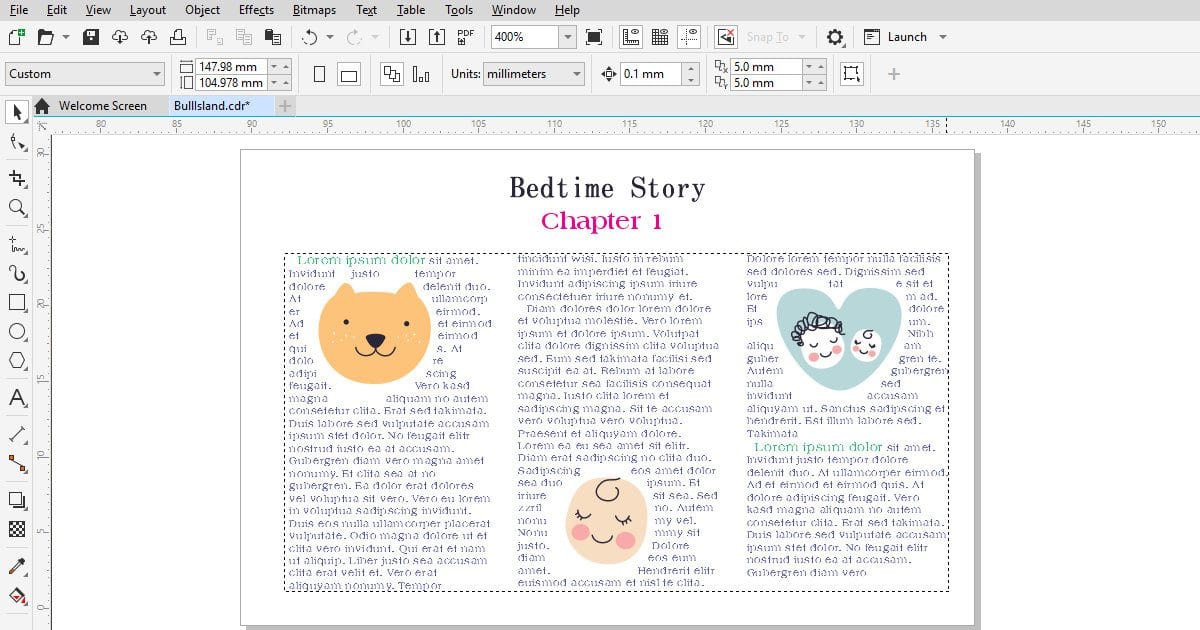Open the Bitmaps menu
The width and height of the screenshot is (1200, 630).
click(315, 10)
